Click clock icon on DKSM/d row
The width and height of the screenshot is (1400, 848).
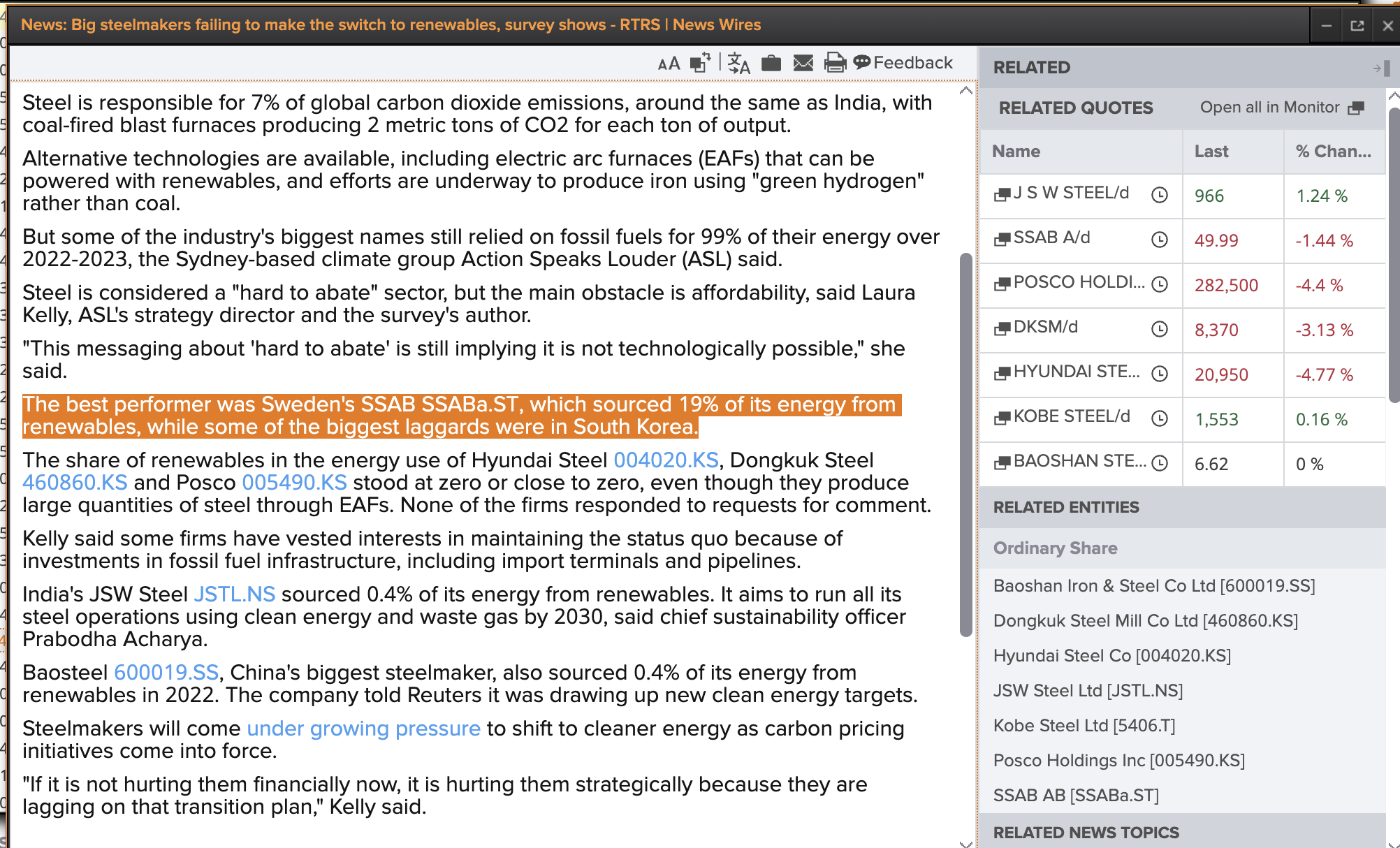click(x=1160, y=329)
